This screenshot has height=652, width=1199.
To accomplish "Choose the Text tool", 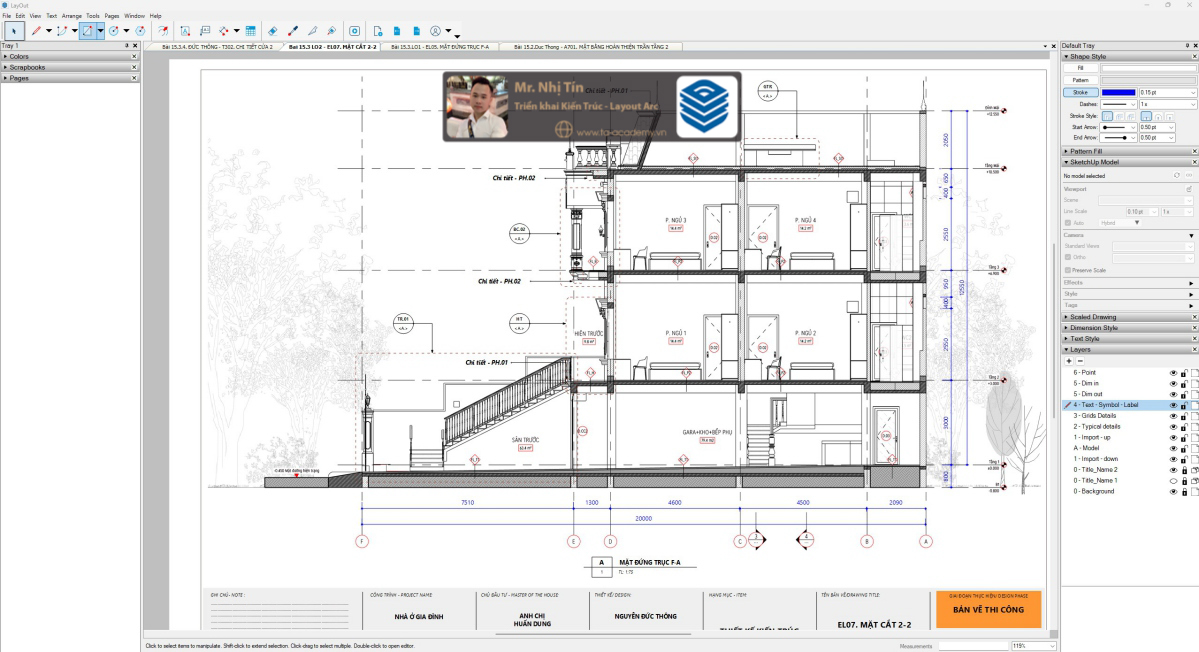I will click(x=185, y=31).
